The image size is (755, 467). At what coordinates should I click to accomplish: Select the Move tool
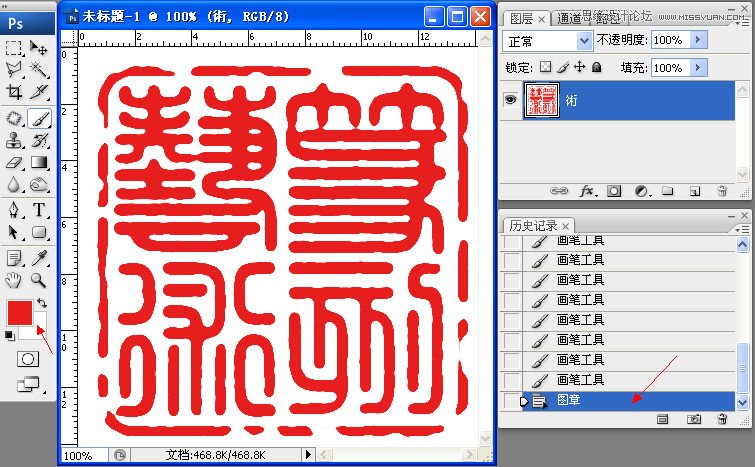39,48
